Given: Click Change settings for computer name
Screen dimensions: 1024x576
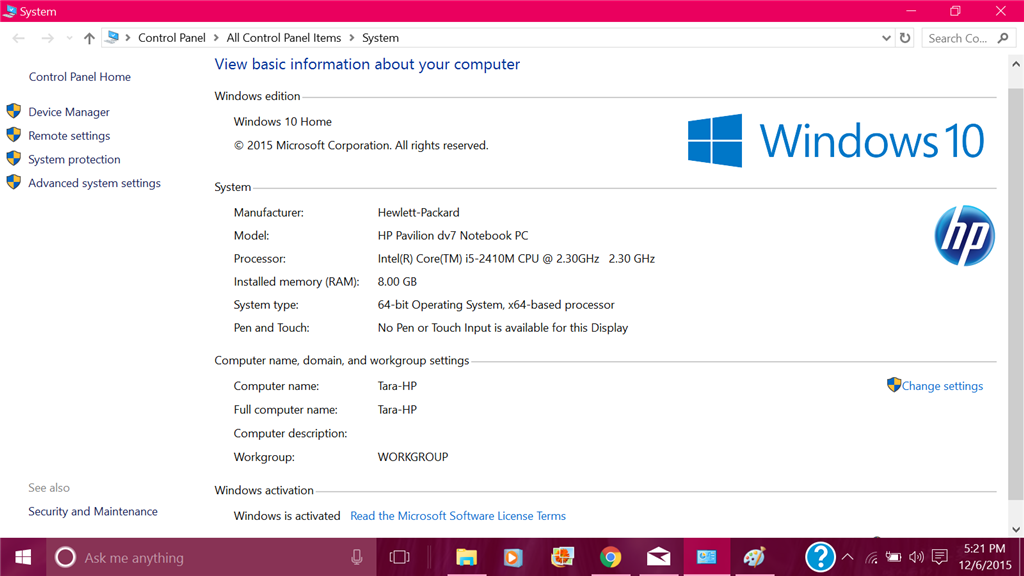Looking at the screenshot, I should pyautogui.click(x=942, y=386).
